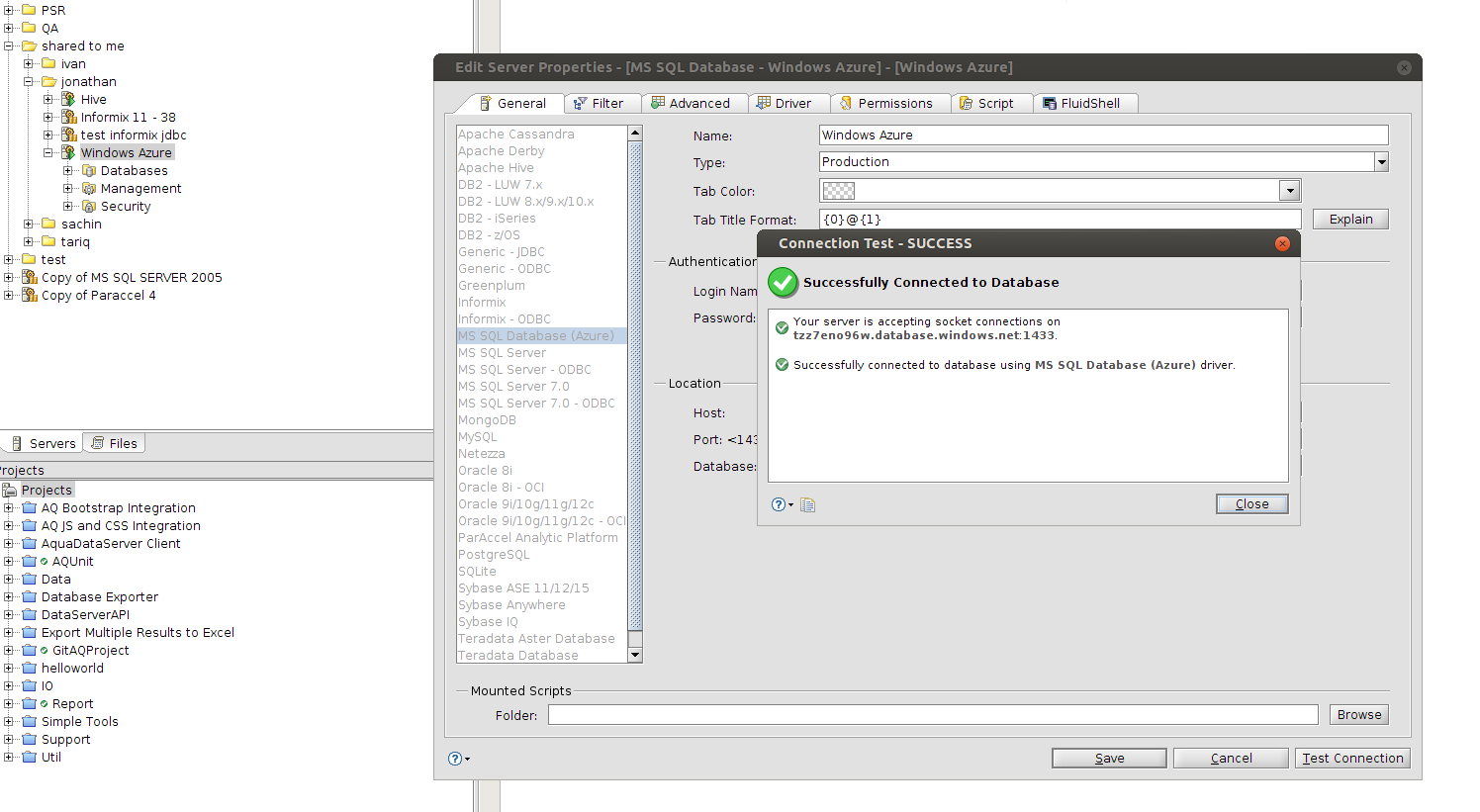Click the Name field containing Windows Azure
Screen dimensions: 1480x812
(1104, 135)
